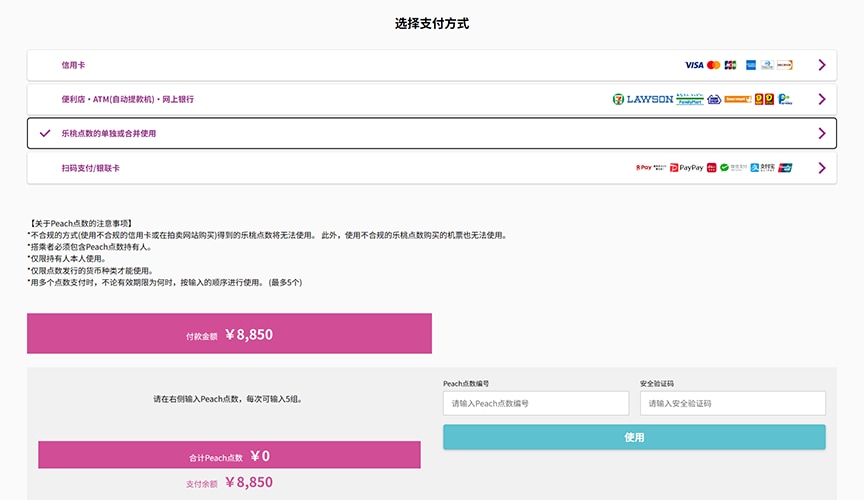Expand the 扫码支付/银联卡 row chevron
Viewport: 864px width, 500px height.
coord(822,168)
